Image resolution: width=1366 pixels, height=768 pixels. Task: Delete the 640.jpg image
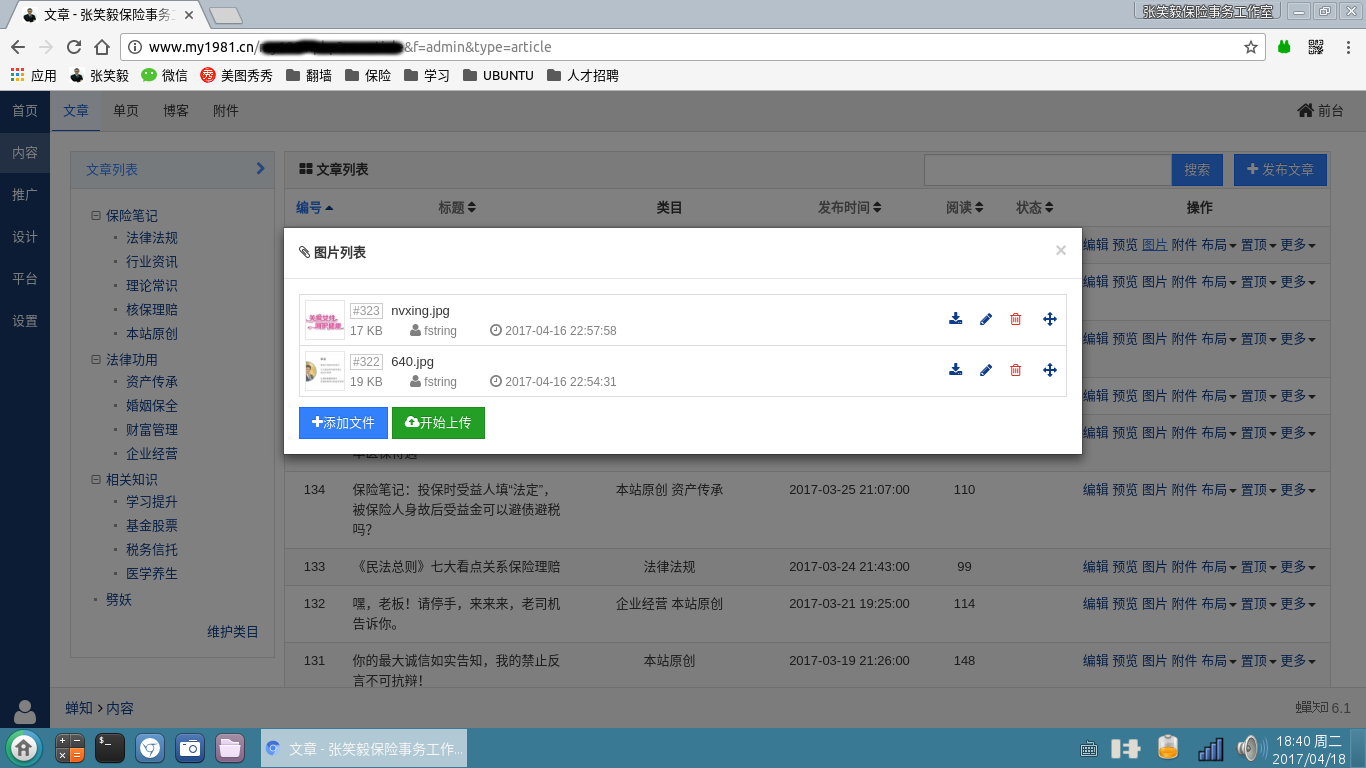pyautogui.click(x=1016, y=370)
